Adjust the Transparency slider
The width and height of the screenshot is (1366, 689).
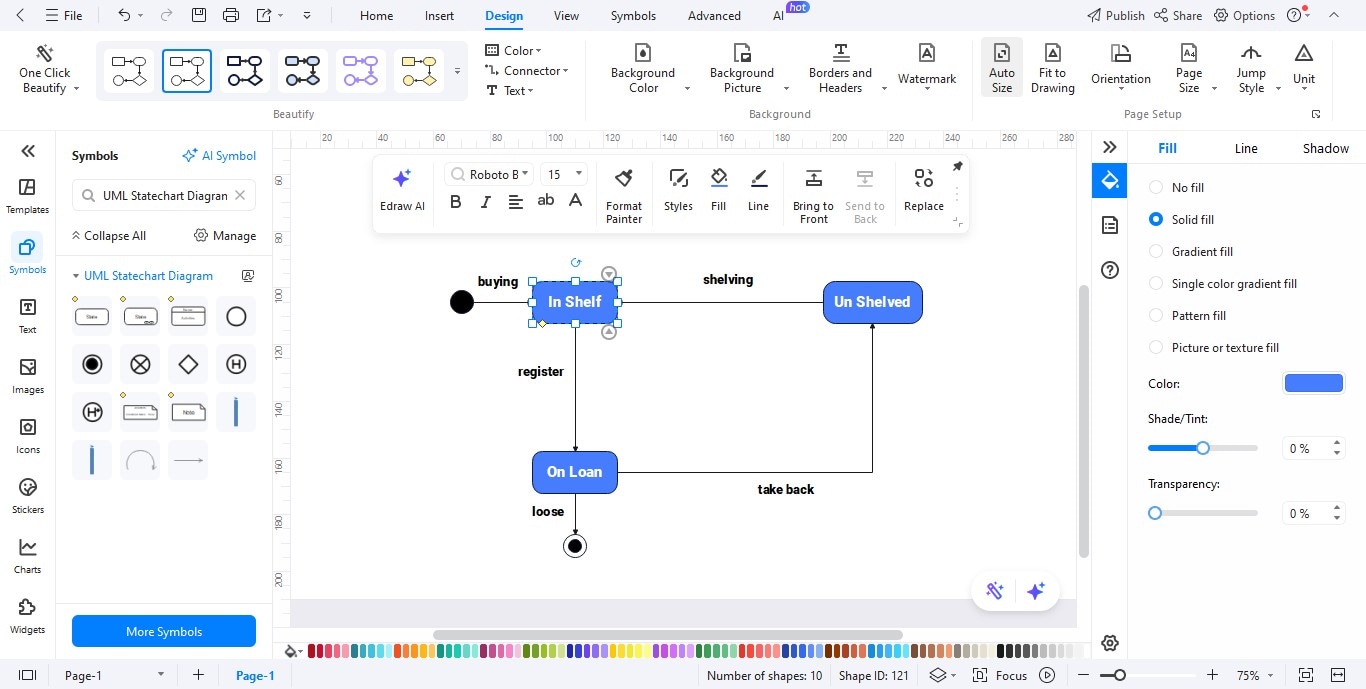click(x=1203, y=513)
